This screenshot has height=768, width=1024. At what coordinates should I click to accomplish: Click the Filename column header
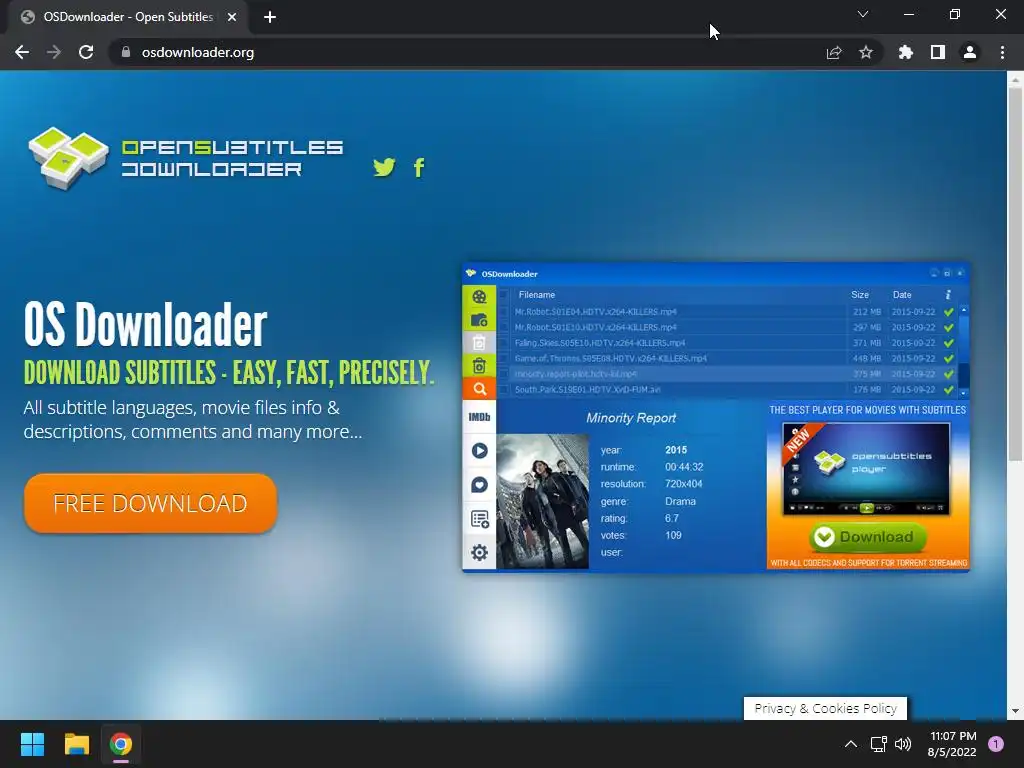pyautogui.click(x=537, y=295)
